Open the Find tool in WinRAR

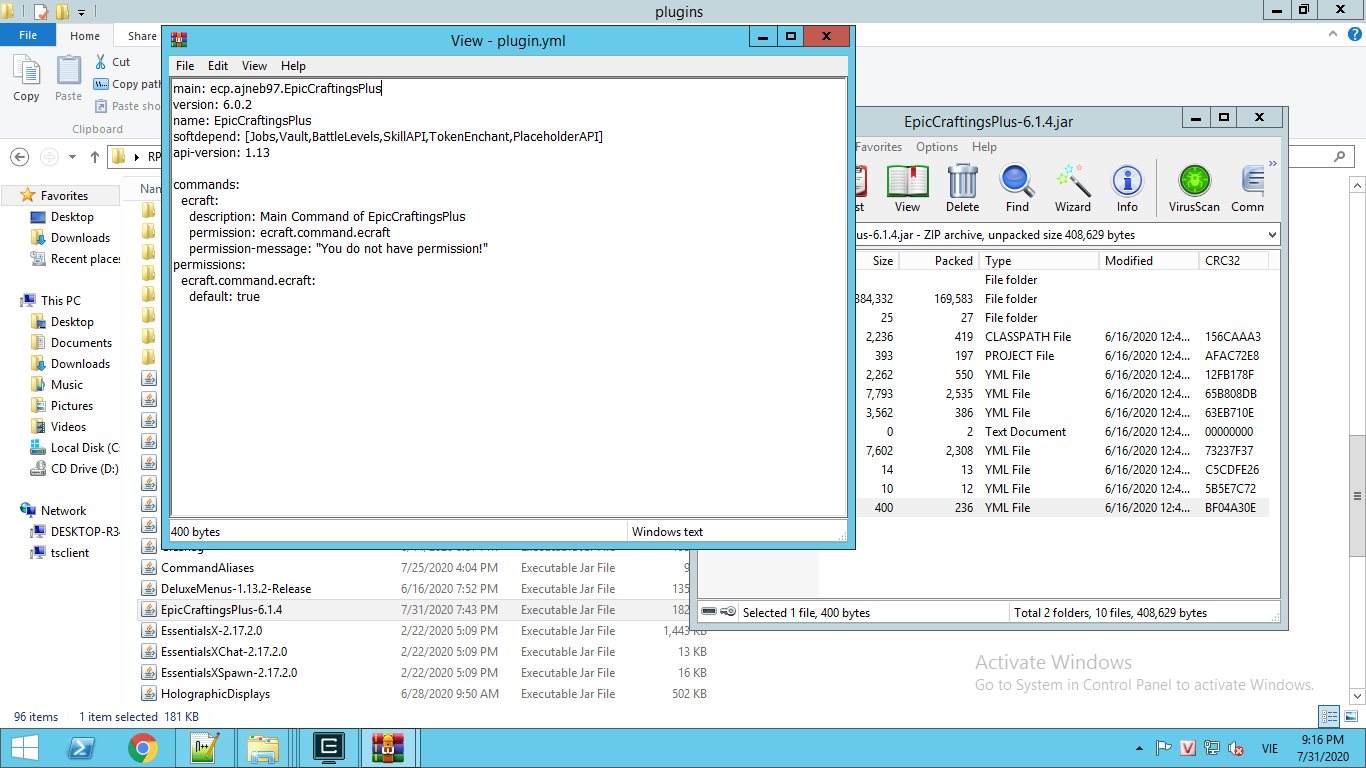[x=1017, y=188]
